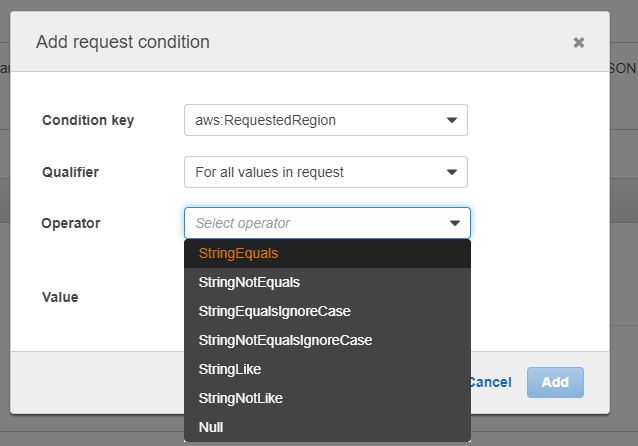Click the Qualifier dropdown arrow
This screenshot has height=446, width=638.
[452, 172]
